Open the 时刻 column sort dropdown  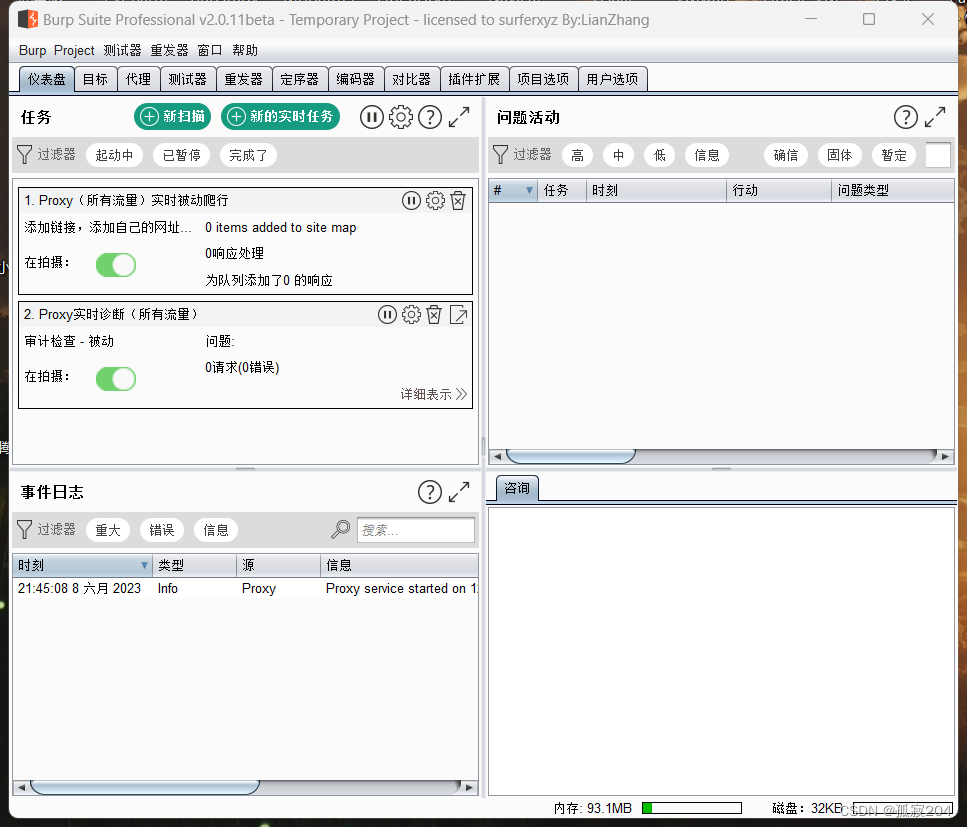click(x=140, y=565)
